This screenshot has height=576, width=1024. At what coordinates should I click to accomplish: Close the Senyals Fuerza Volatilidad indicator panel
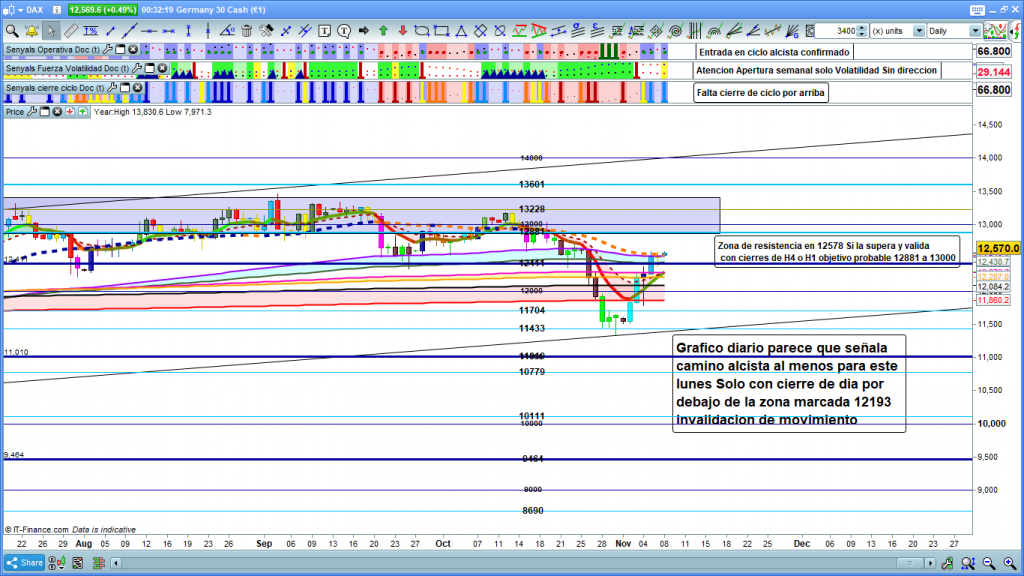tap(162, 68)
